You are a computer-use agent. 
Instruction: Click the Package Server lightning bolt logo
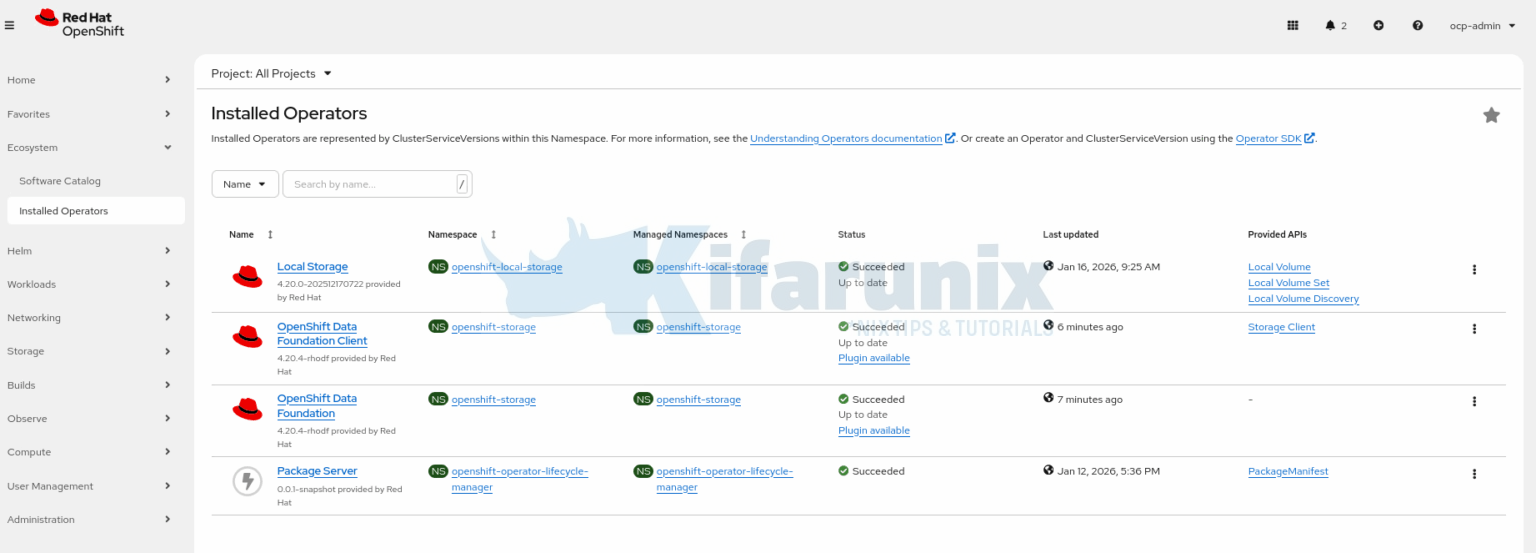coord(247,482)
